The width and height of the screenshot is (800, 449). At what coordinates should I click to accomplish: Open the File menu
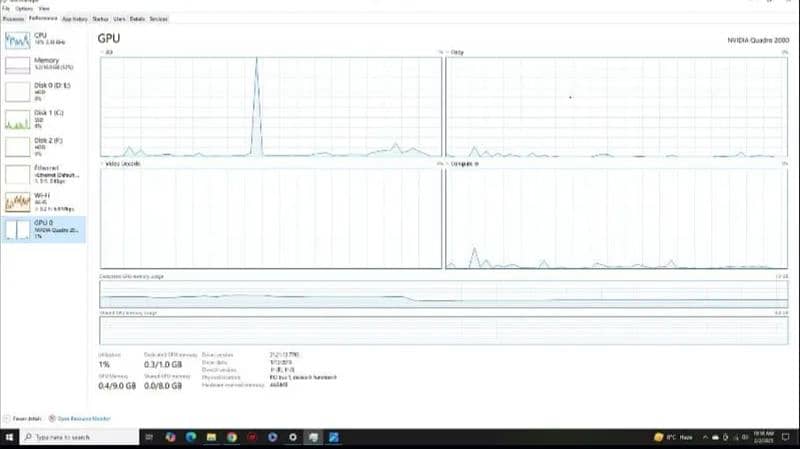[x=6, y=9]
